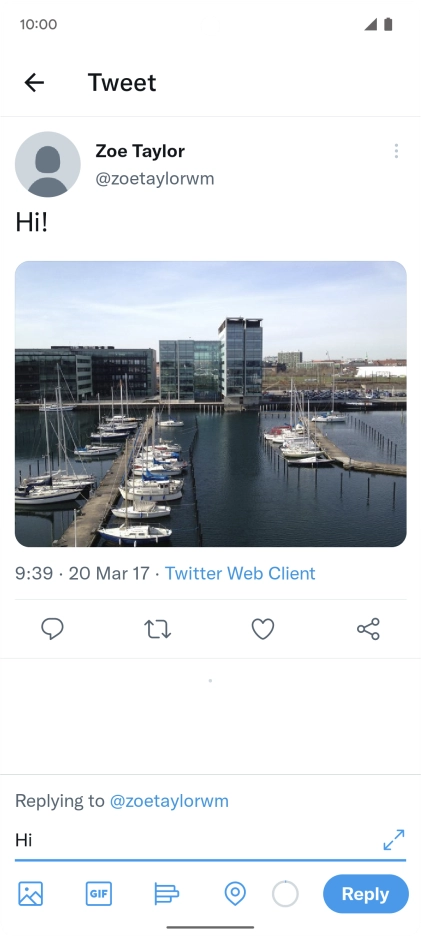Create a poll with the poll icon
This screenshot has height=936, width=421.
click(167, 894)
